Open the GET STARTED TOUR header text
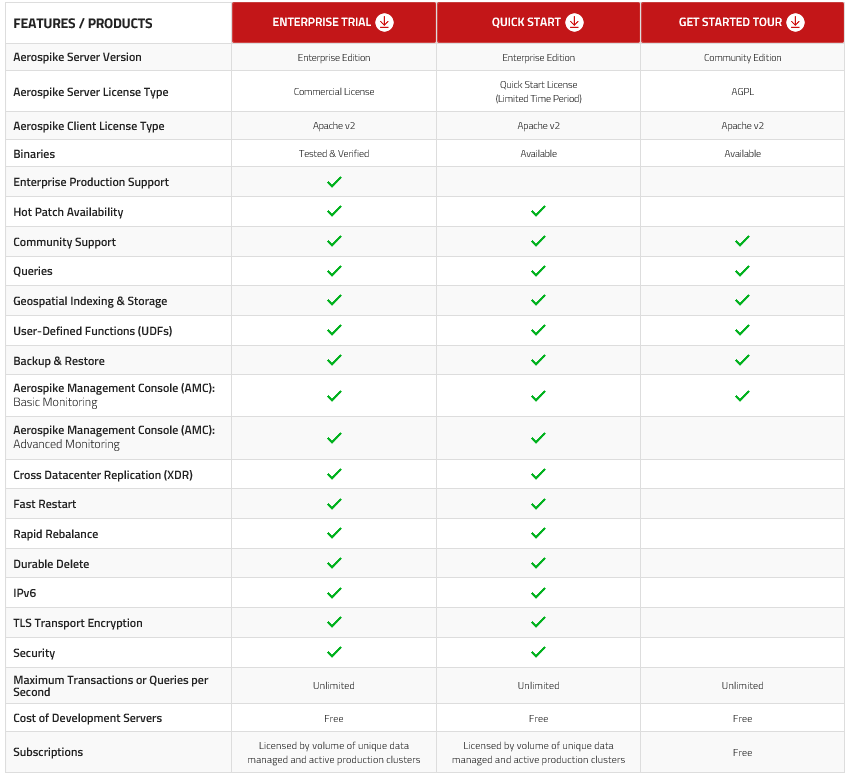Screen dimensions: 851x778 pyautogui.click(x=730, y=22)
